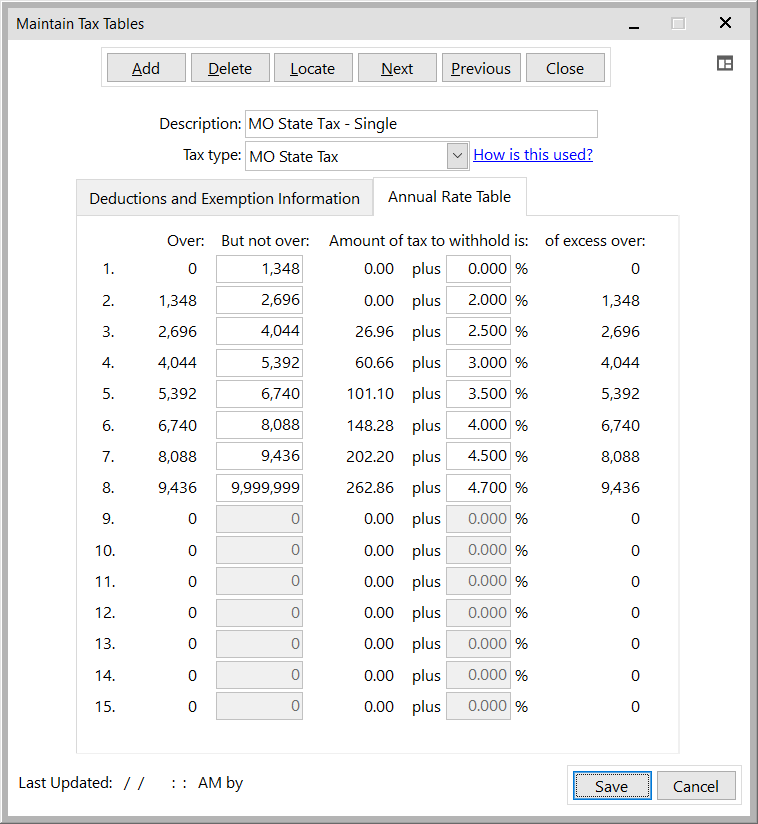Click the Add button
758x824 pixels.
[x=146, y=68]
